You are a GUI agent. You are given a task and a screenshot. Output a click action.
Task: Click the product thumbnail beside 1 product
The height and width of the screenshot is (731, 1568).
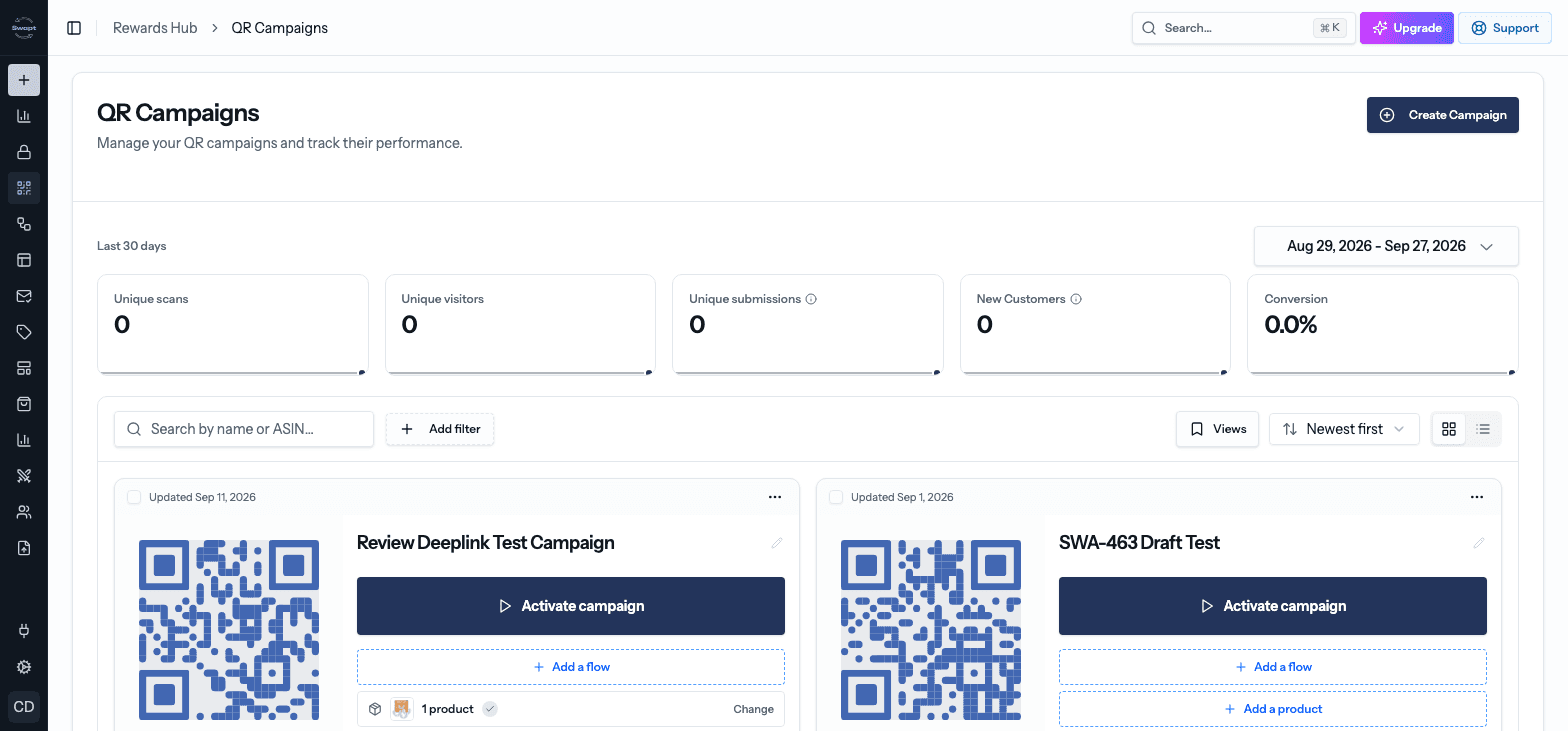(402, 709)
